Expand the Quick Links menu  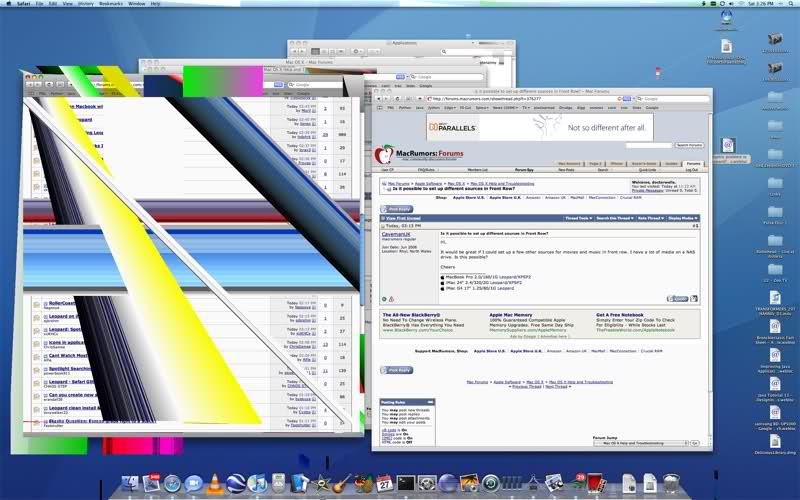coord(648,170)
